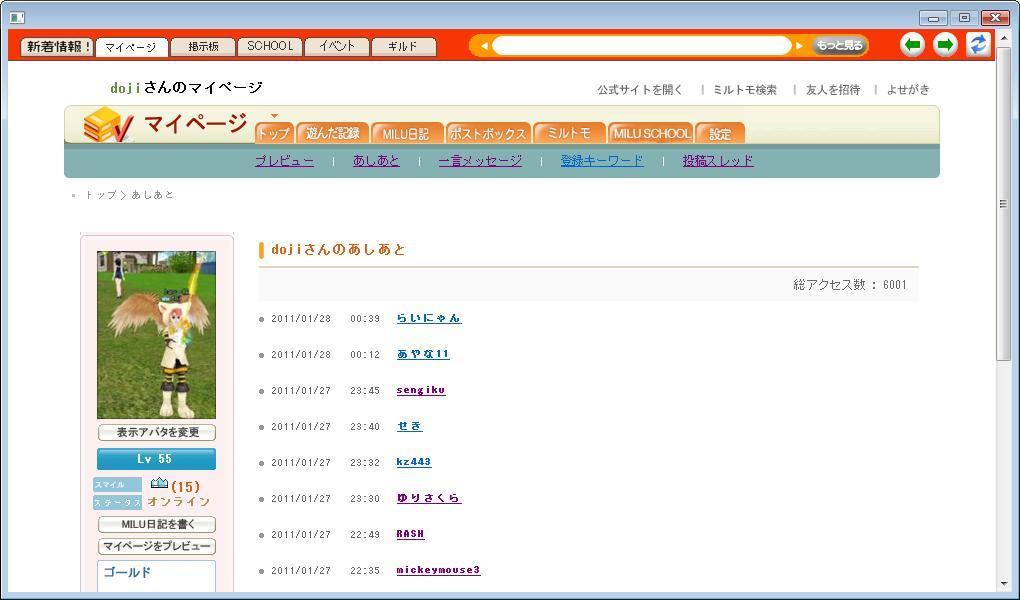Image resolution: width=1020 pixels, height=600 pixels.
Task: Switch to the SCHOOL tab
Action: 270,46
